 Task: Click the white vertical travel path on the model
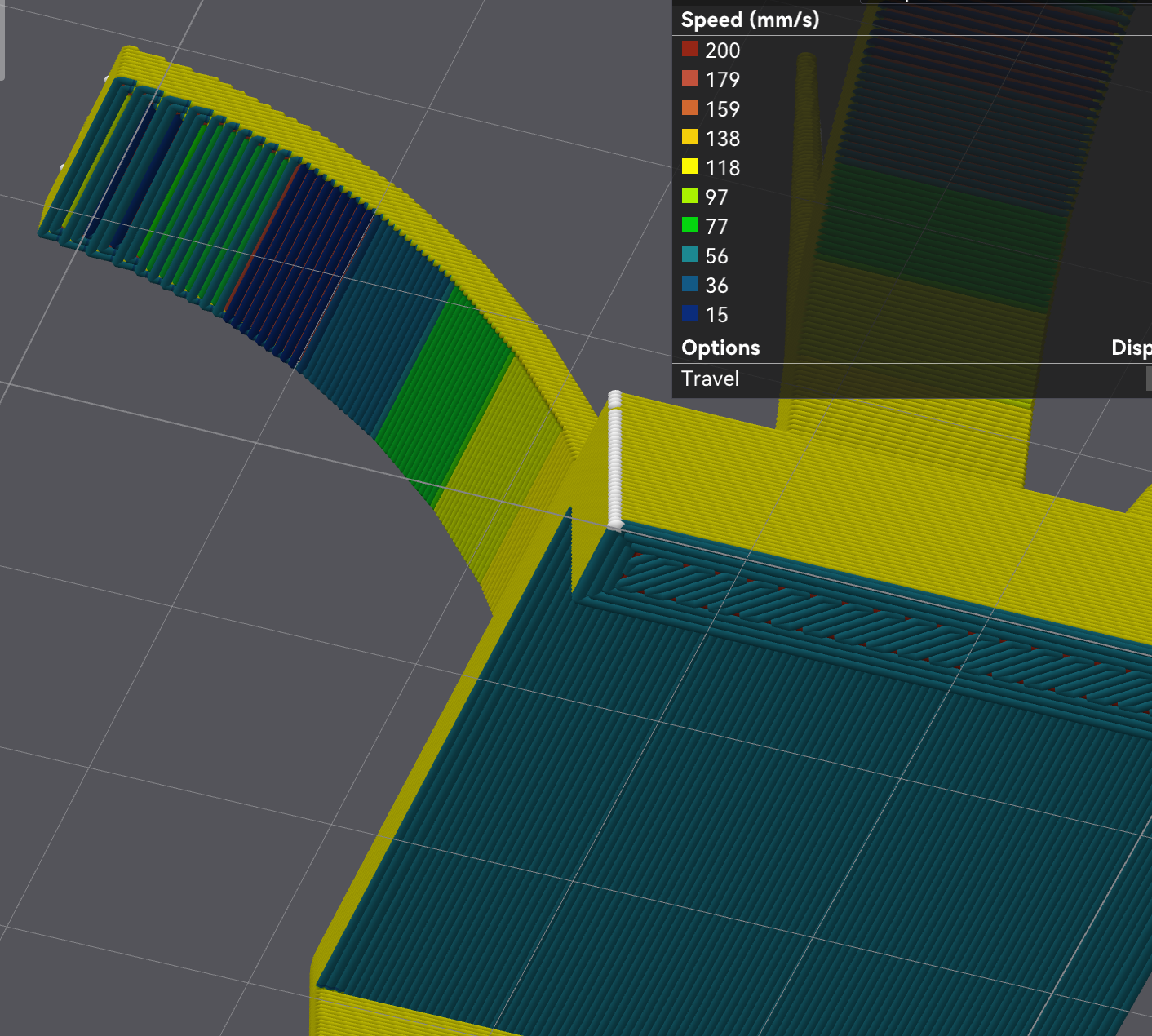[613, 457]
